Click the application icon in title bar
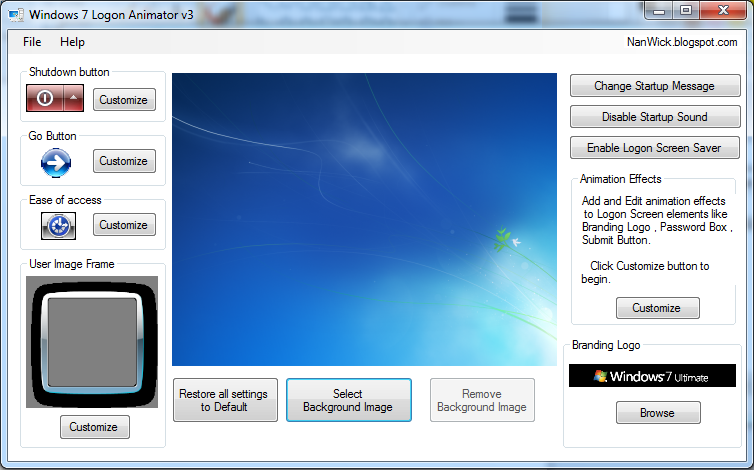Image resolution: width=754 pixels, height=470 pixels. (x=16, y=15)
